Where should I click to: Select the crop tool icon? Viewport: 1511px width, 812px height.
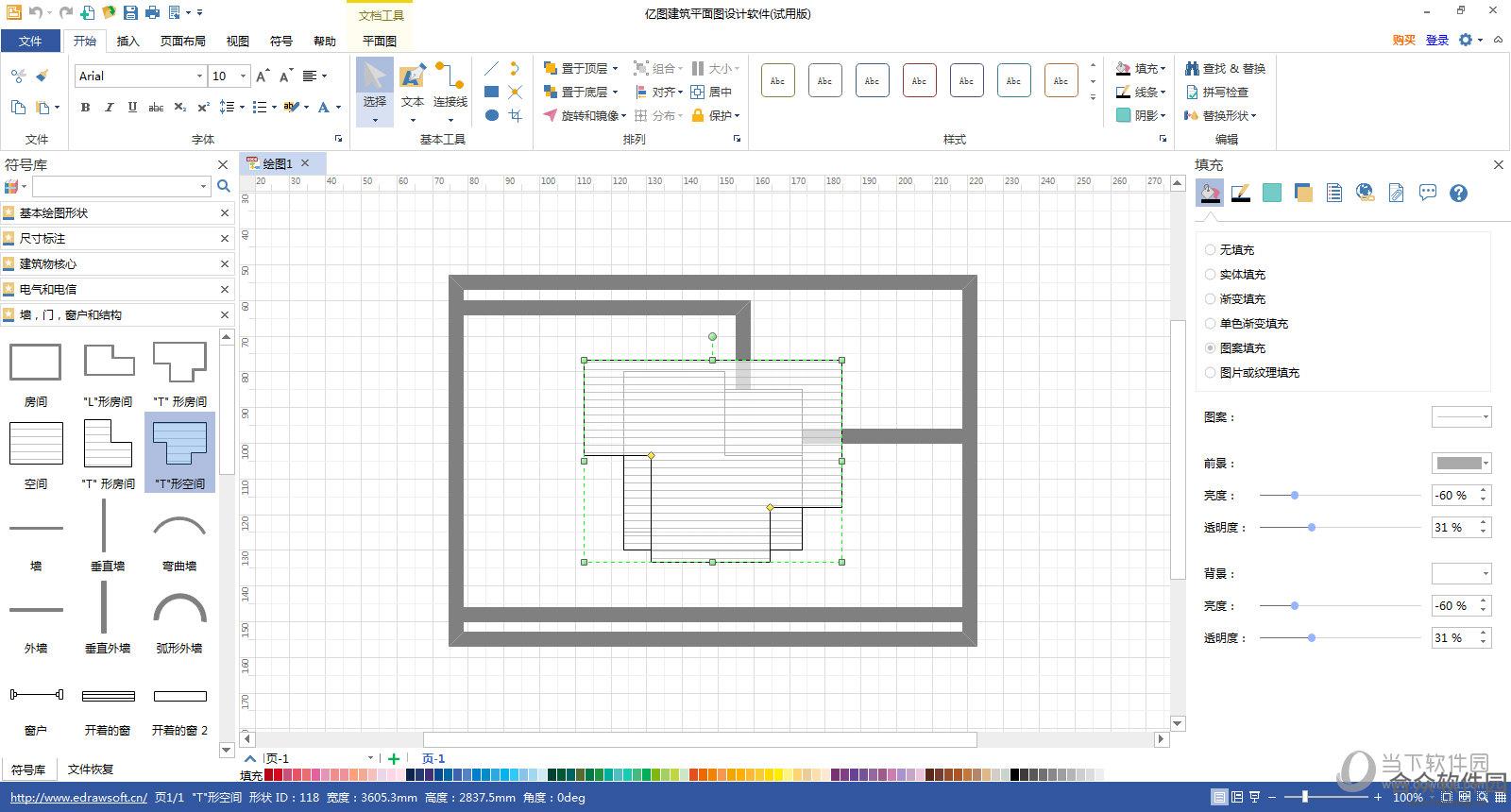click(515, 115)
